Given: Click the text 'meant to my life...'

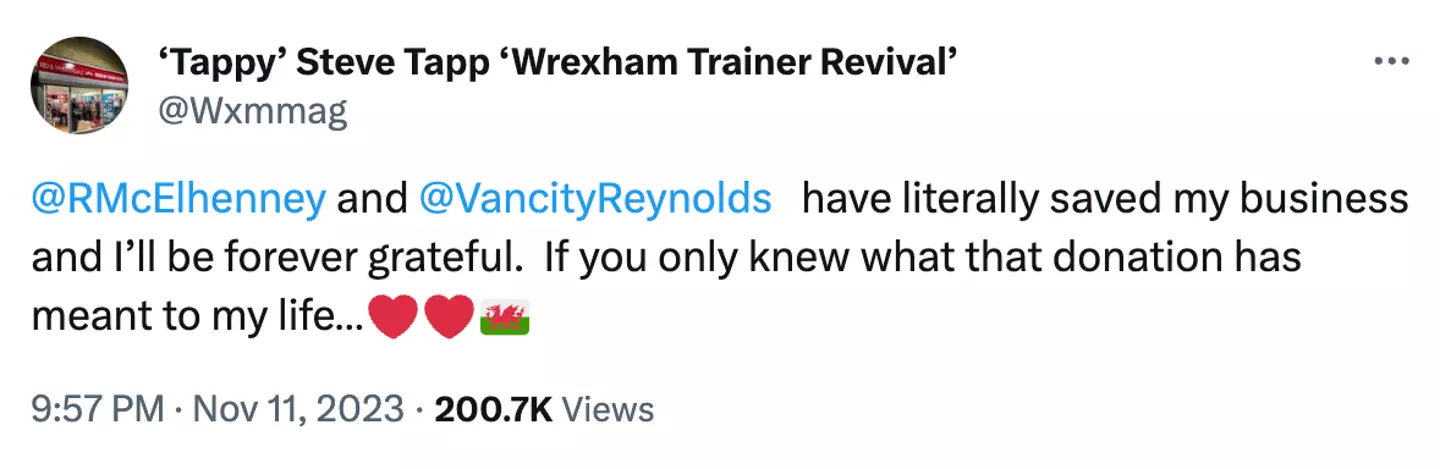Looking at the screenshot, I should pyautogui.click(x=198, y=318).
